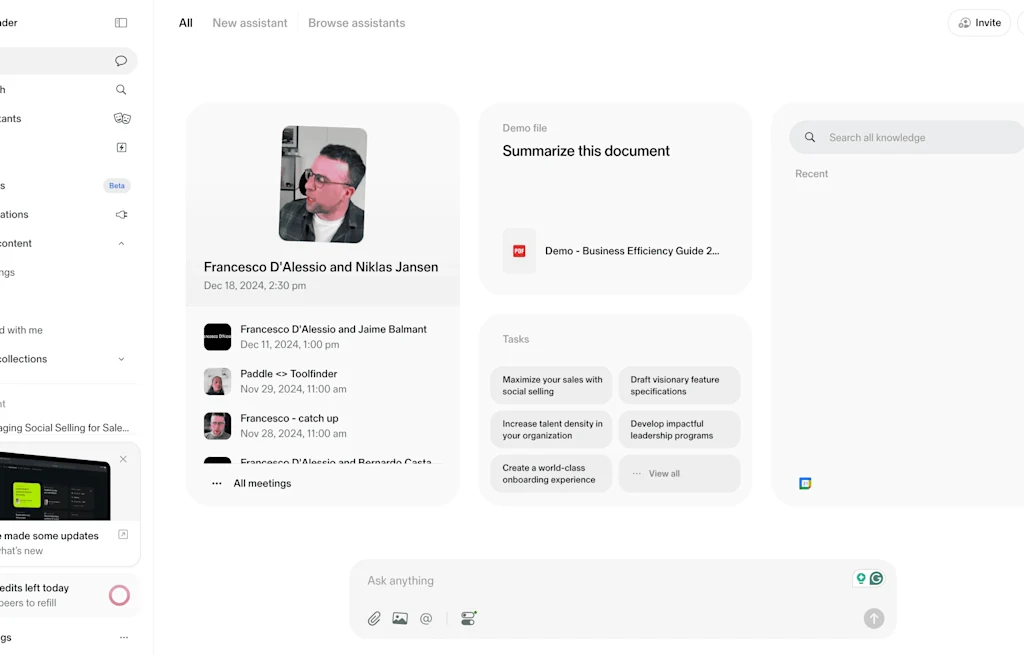Open the what's new external link icon
Screen dimensions: 1024x655
click(x=123, y=534)
